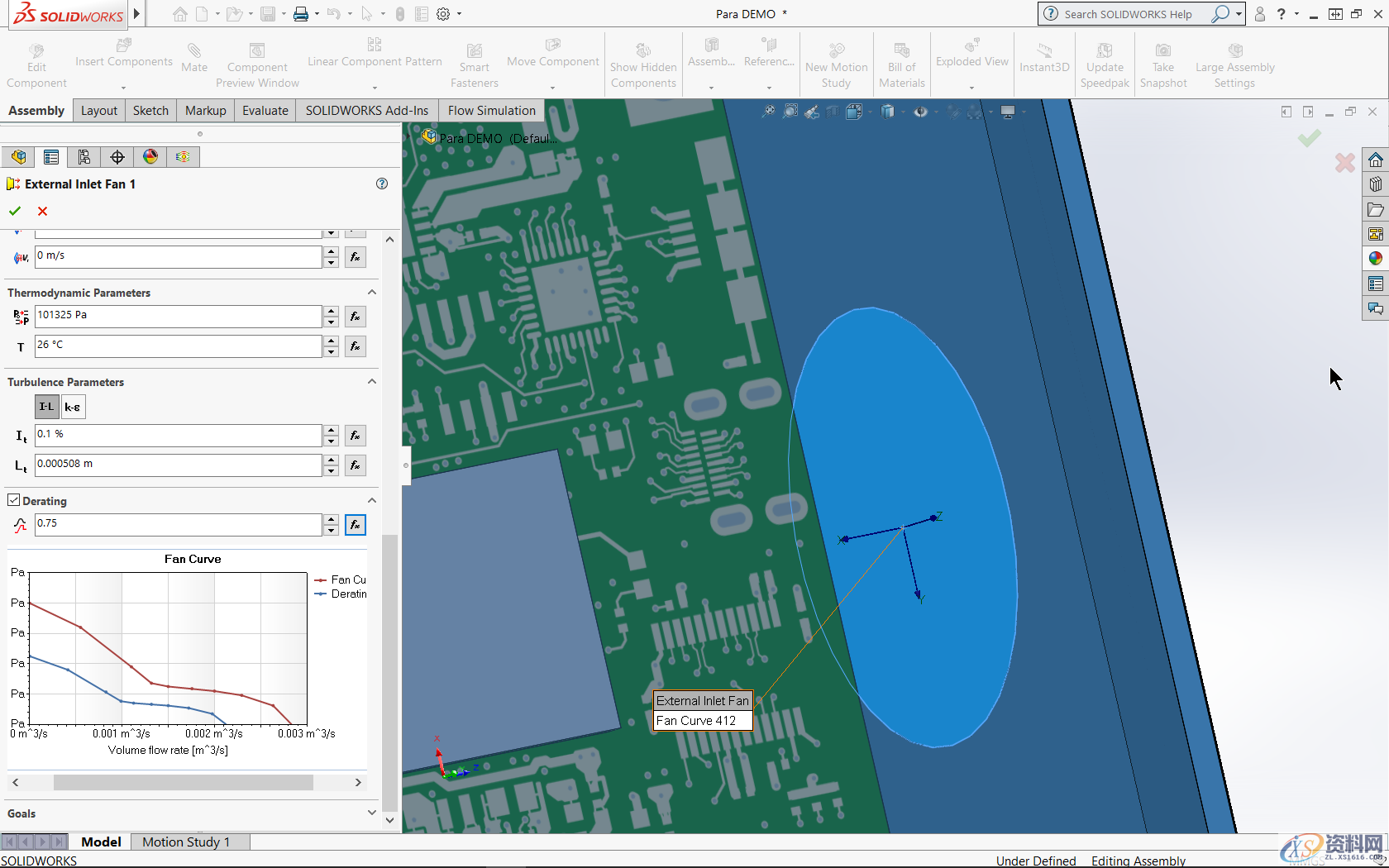Image resolution: width=1389 pixels, height=868 pixels.
Task: Open the Design Library in the right task pane
Action: point(1376,184)
